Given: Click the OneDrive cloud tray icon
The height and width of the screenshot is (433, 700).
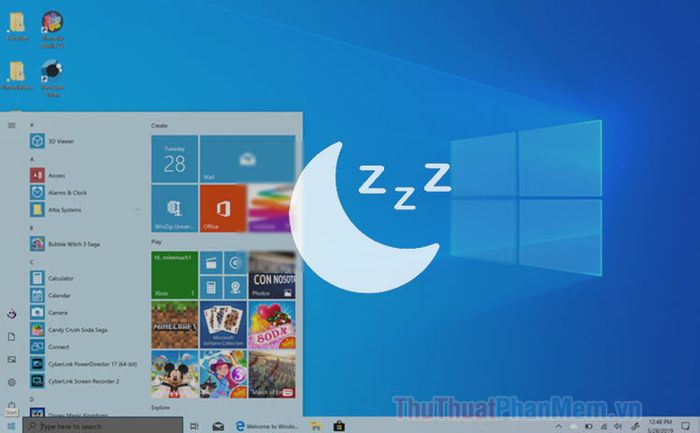Looking at the screenshot, I should 573,426.
